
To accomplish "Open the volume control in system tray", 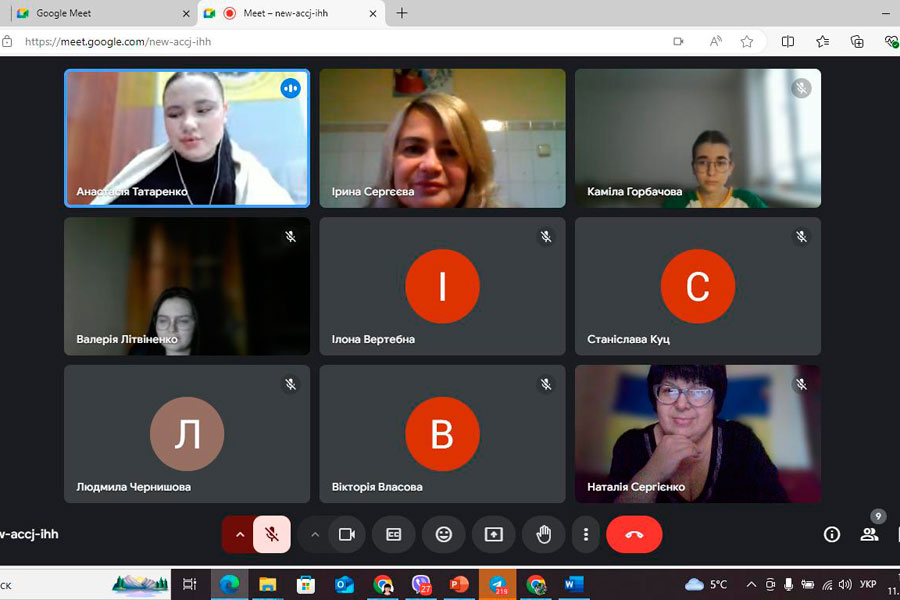I will tap(845, 584).
